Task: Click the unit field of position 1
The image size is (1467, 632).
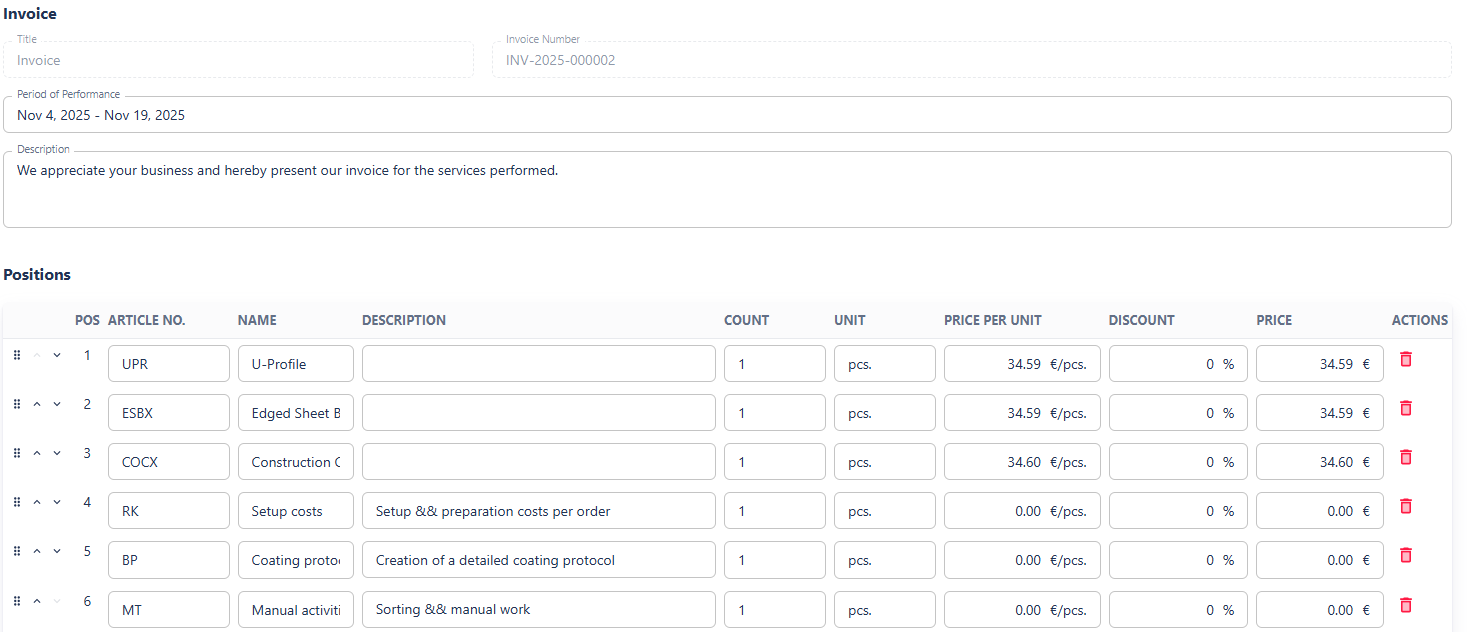Action: click(884, 364)
